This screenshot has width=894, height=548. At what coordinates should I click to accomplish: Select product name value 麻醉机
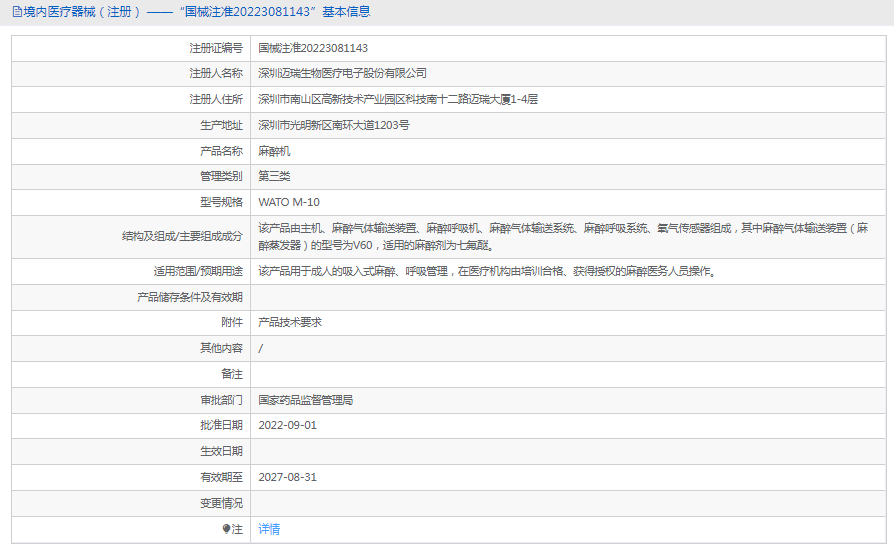coord(274,152)
